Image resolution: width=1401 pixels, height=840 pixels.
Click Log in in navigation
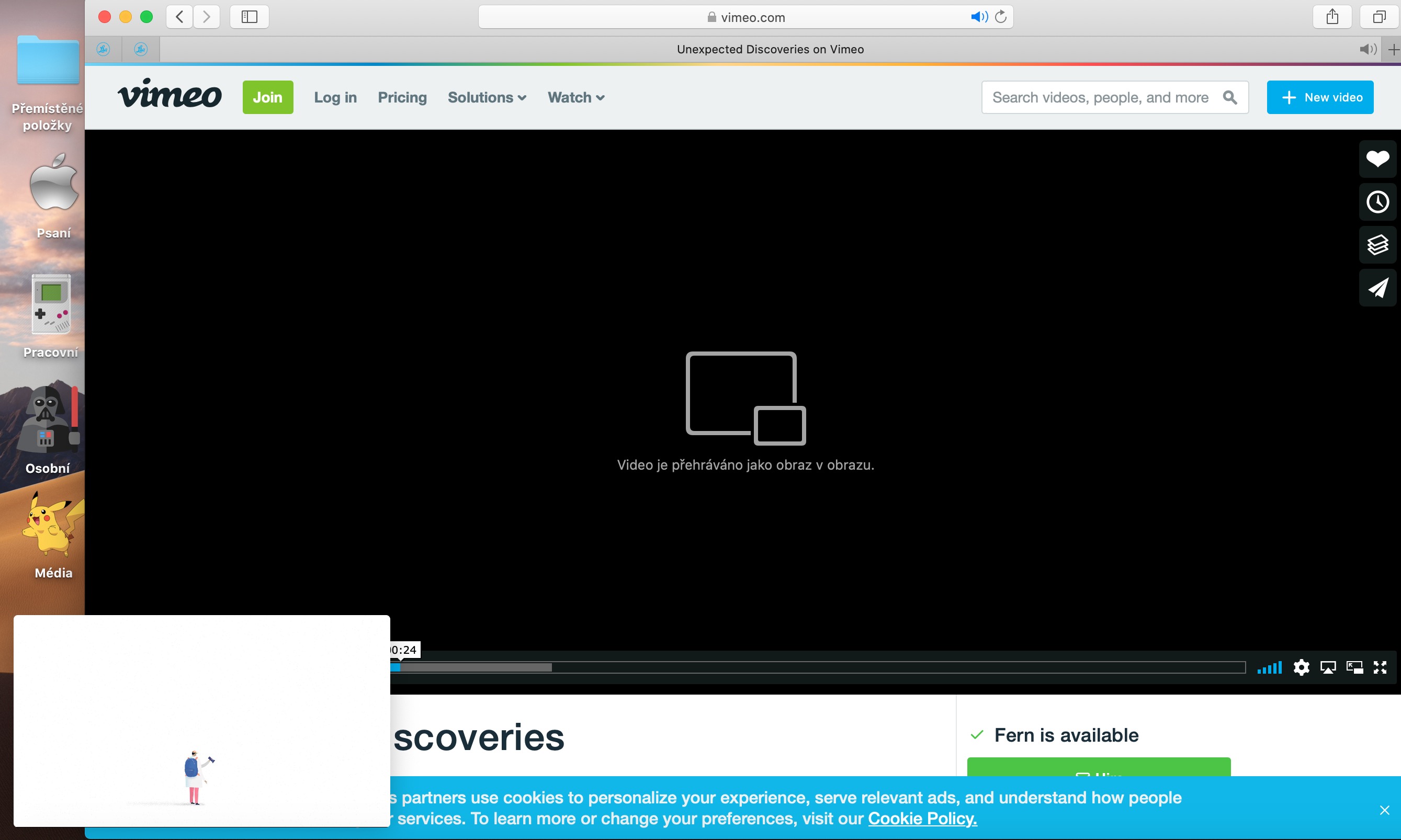tap(335, 97)
